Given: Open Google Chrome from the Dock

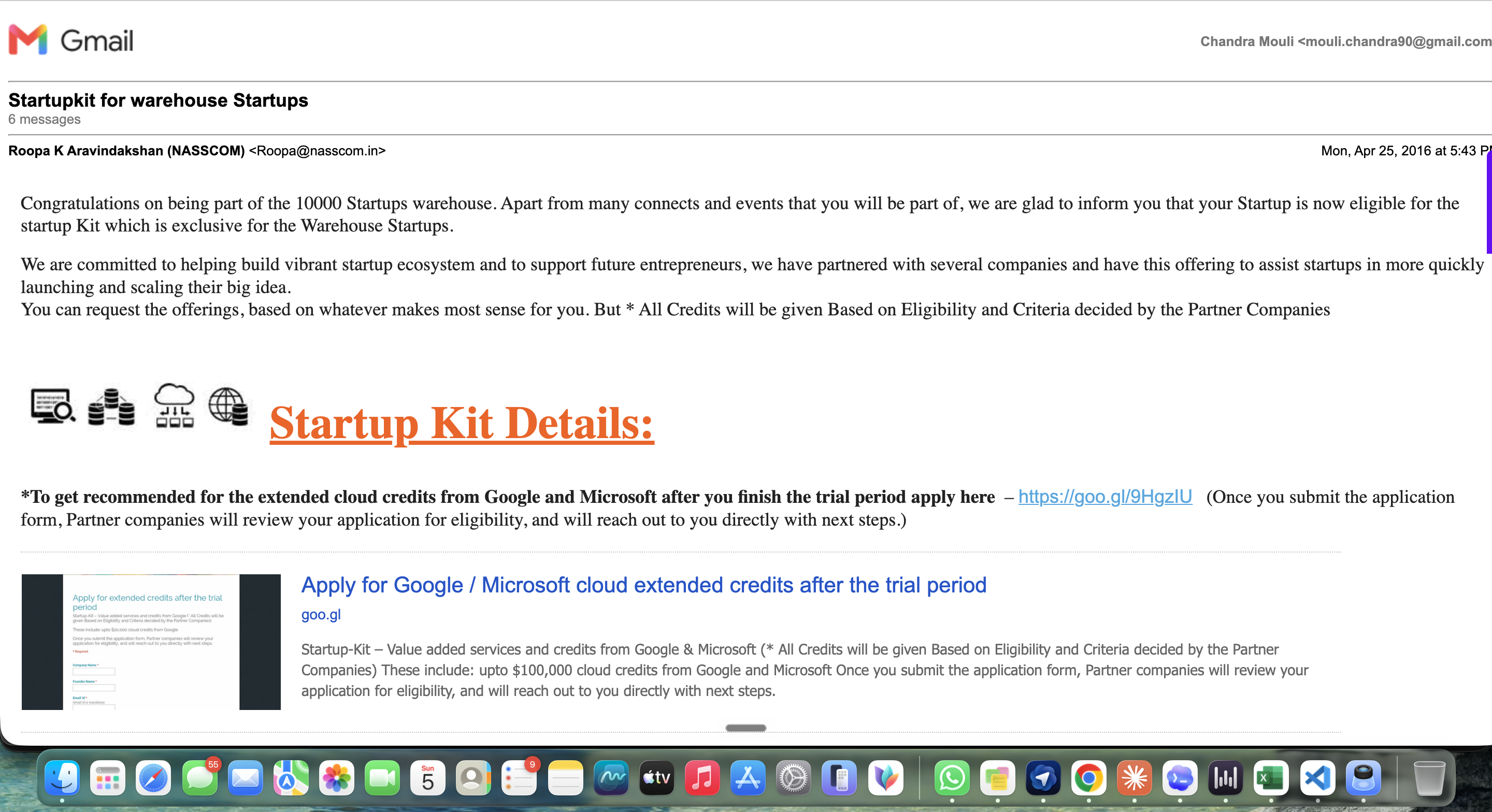Looking at the screenshot, I should [x=1089, y=778].
